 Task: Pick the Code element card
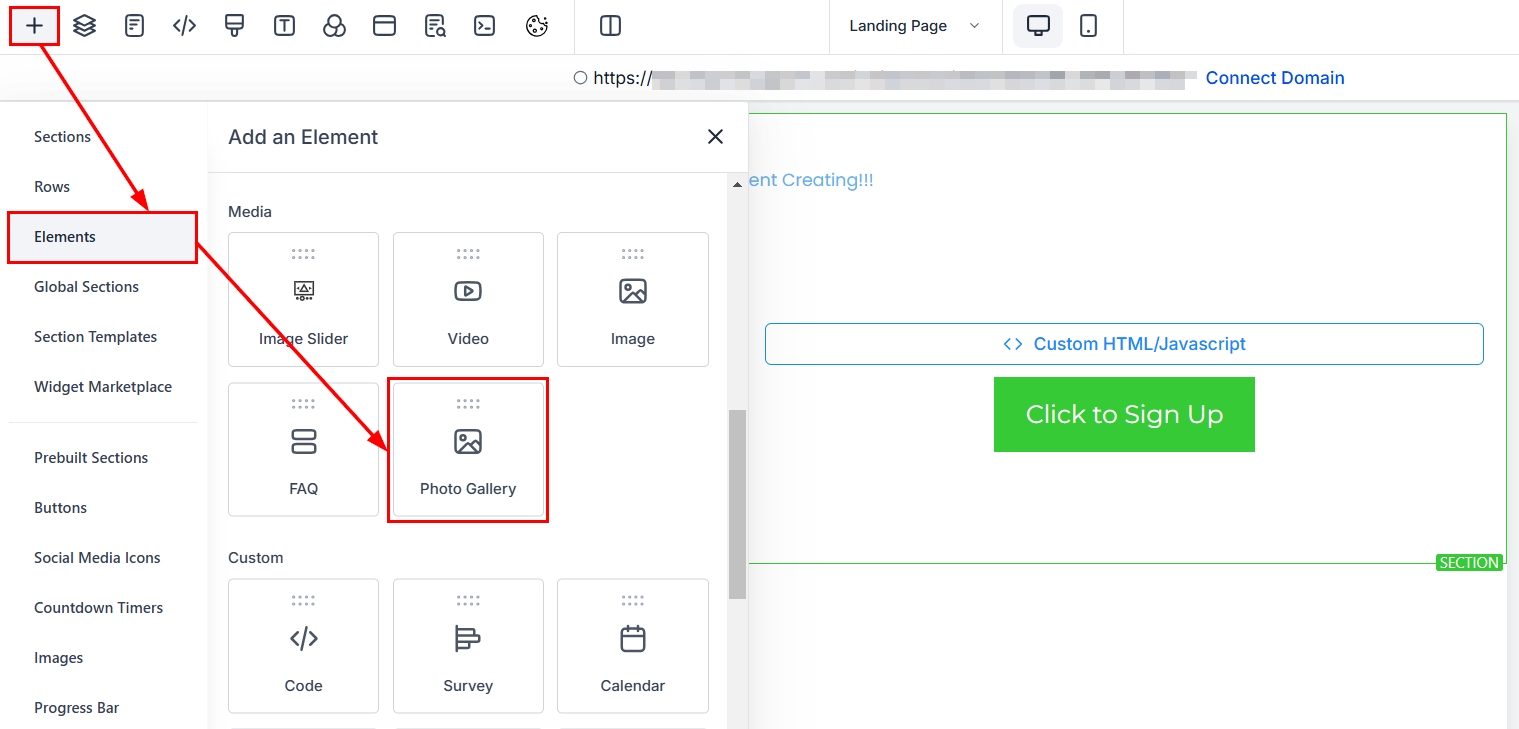click(303, 646)
